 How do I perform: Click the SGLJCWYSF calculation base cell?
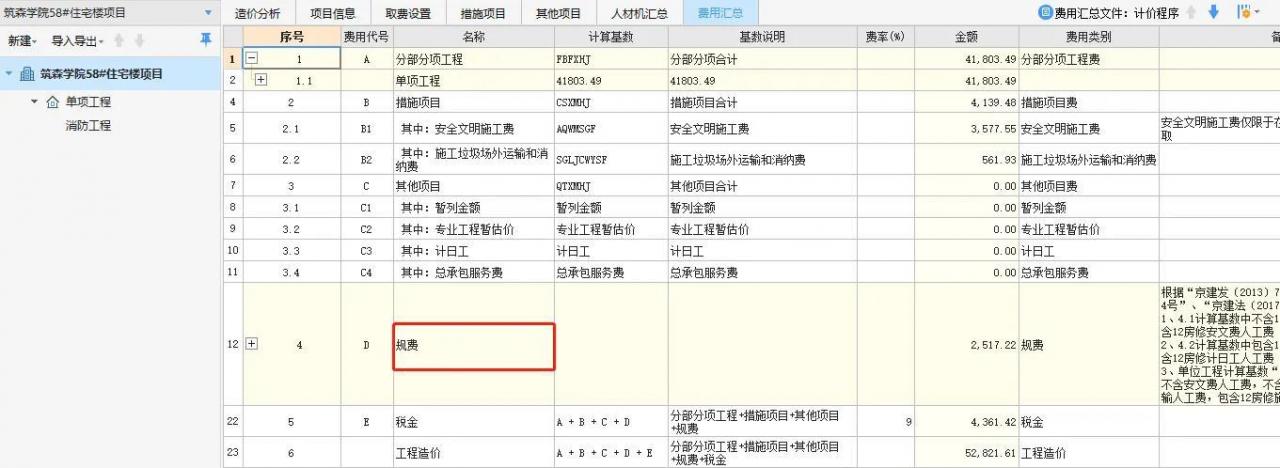click(610, 159)
